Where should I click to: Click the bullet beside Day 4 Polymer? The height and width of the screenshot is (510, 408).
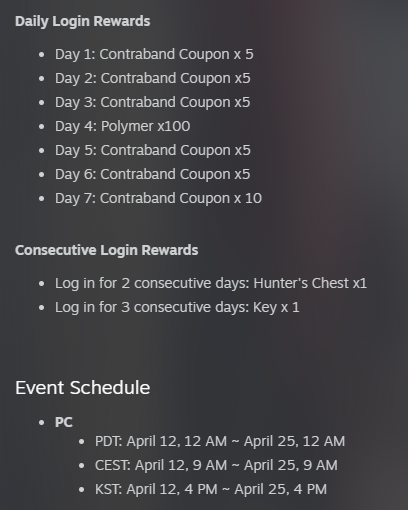coord(41,127)
